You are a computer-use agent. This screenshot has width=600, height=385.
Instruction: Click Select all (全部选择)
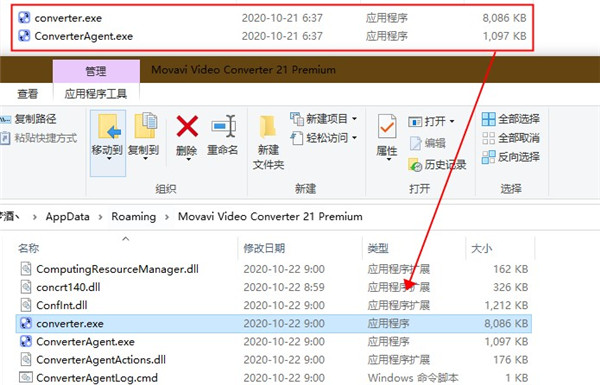coord(510,119)
